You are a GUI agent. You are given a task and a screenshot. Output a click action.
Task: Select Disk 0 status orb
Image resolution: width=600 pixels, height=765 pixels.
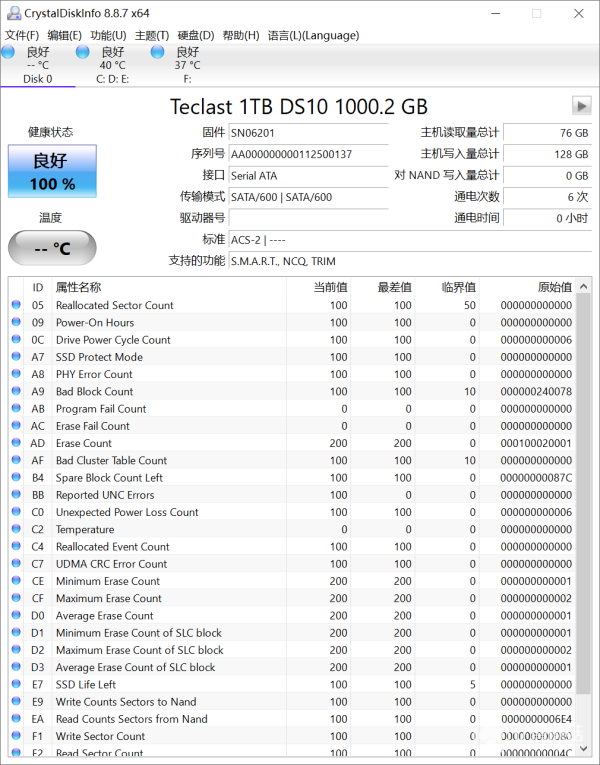click(7, 52)
